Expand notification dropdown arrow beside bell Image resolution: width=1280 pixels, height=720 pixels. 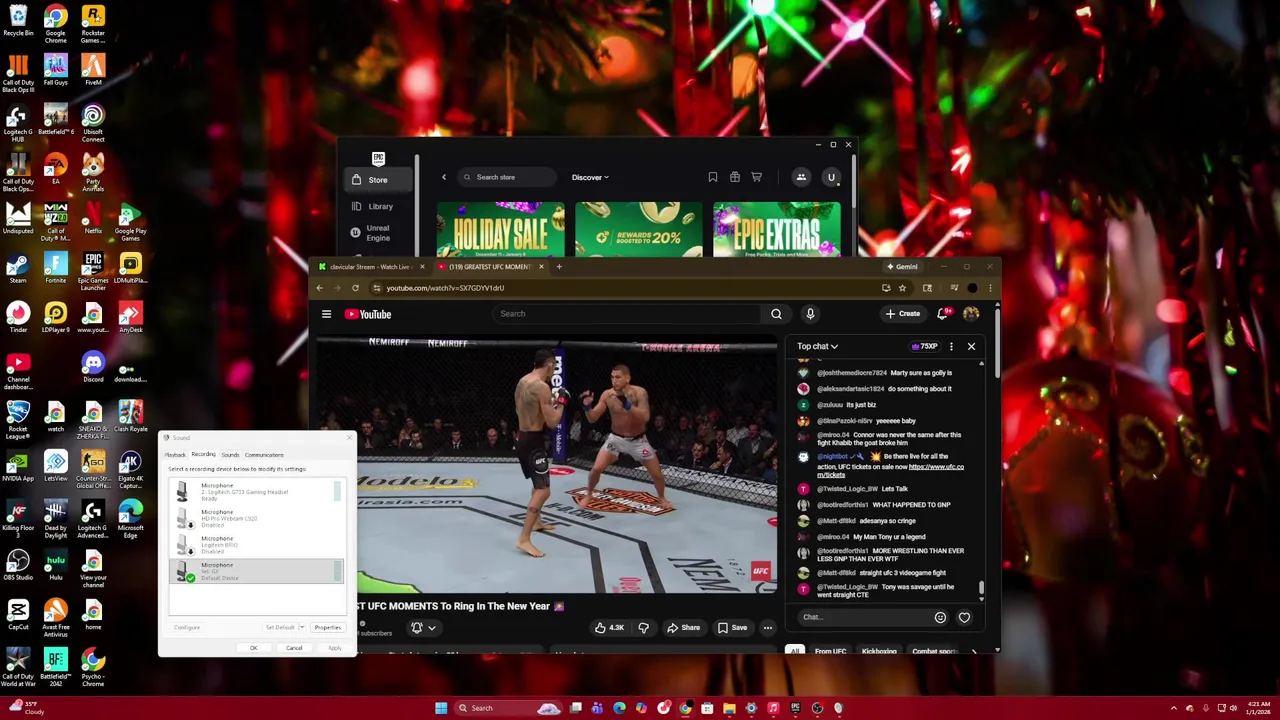[x=432, y=628]
